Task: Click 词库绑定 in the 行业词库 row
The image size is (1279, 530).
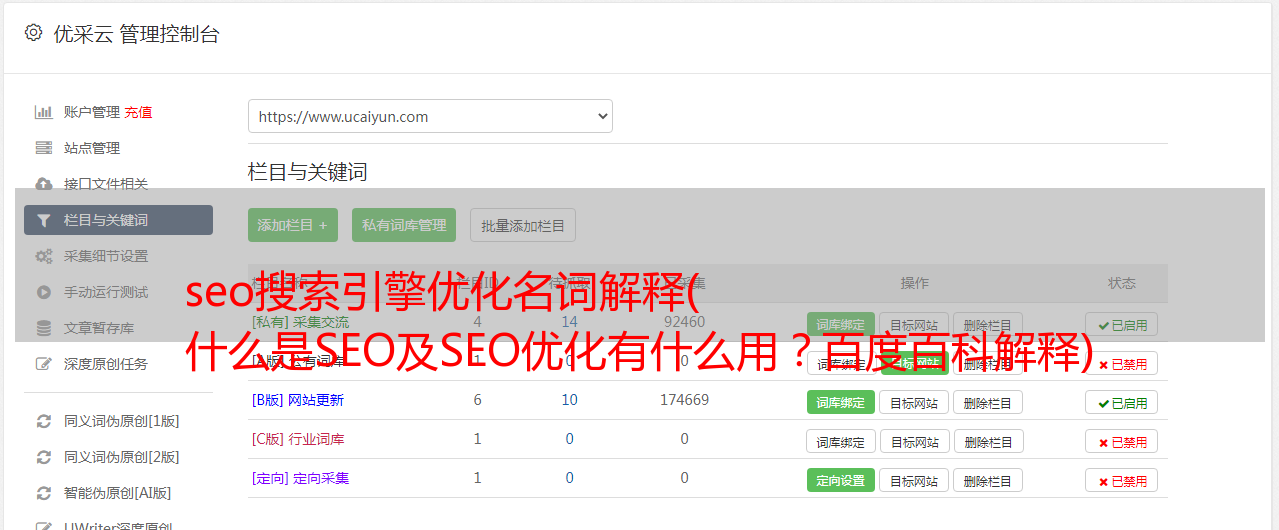Action: coord(841,442)
